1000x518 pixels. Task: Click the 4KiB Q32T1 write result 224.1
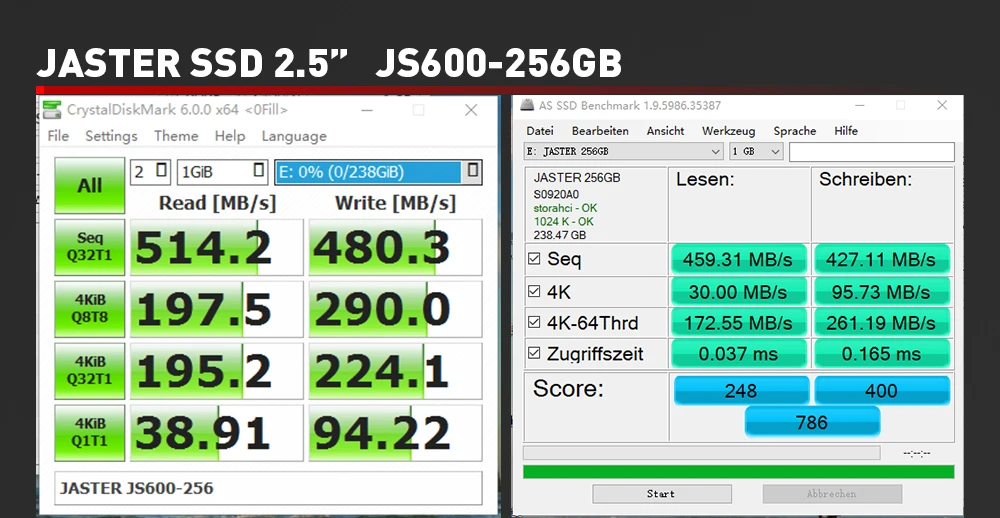coord(395,371)
